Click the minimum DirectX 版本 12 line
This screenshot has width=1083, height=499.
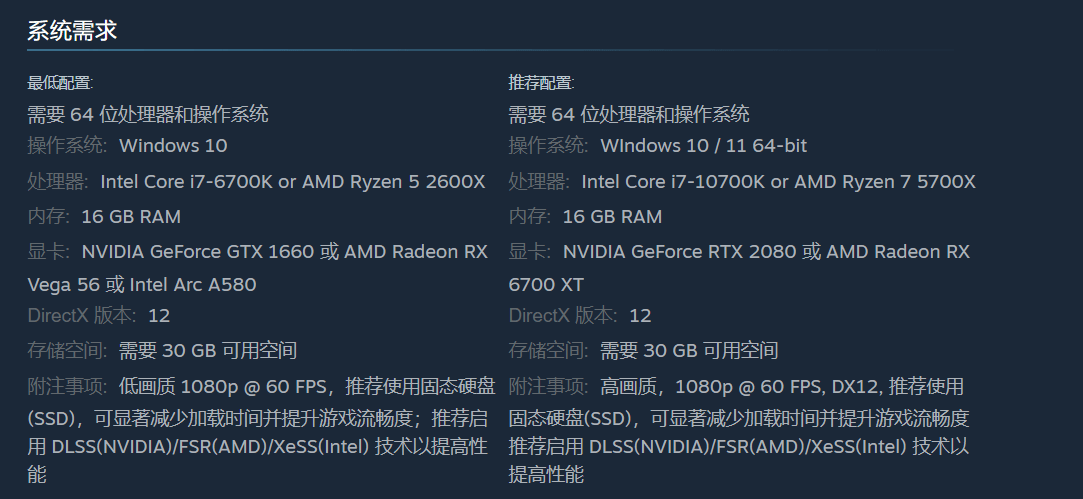(x=99, y=316)
